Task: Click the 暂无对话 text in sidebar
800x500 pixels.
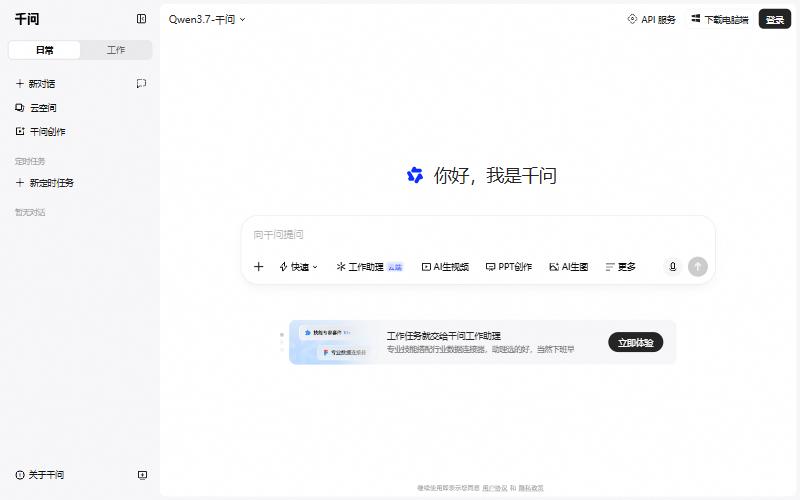Action: point(30,212)
